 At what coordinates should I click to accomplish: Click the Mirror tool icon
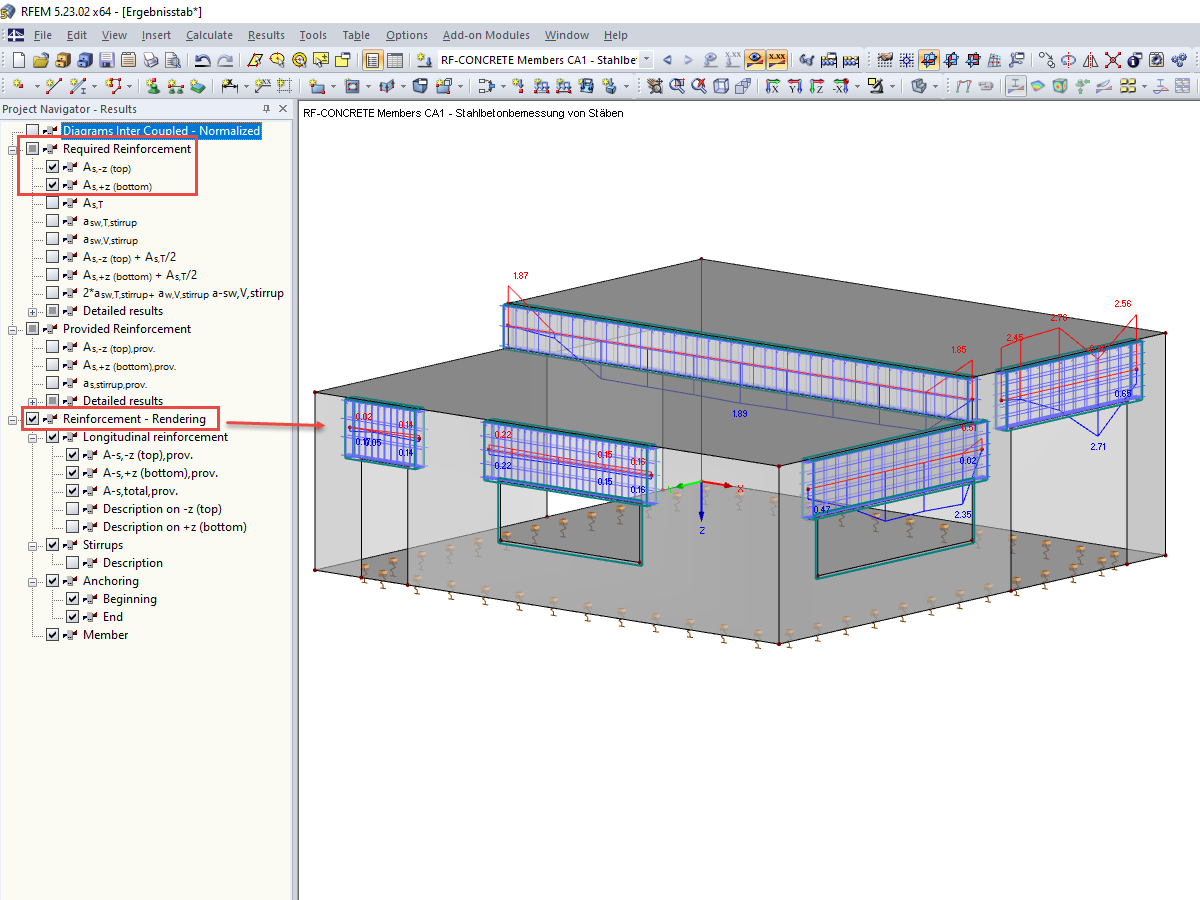click(x=1091, y=60)
